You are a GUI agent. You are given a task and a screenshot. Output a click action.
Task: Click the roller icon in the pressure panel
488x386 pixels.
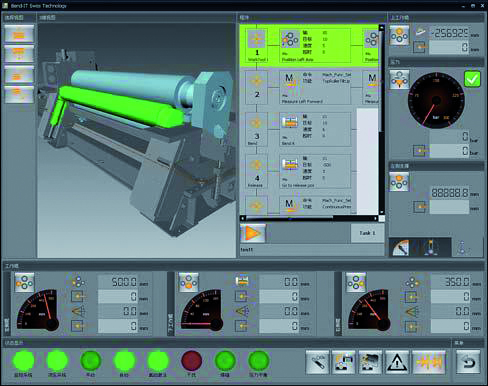pyautogui.click(x=399, y=79)
